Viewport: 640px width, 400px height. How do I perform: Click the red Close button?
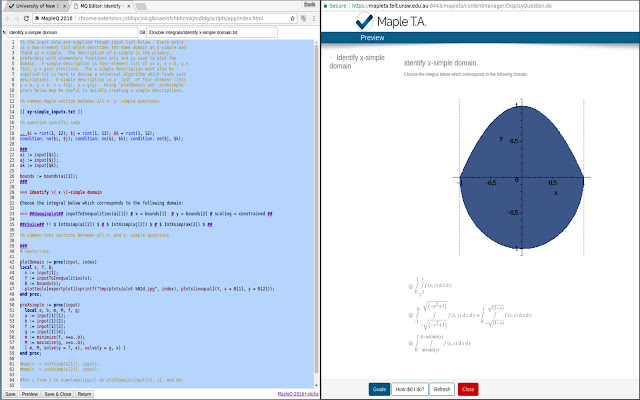pos(468,389)
